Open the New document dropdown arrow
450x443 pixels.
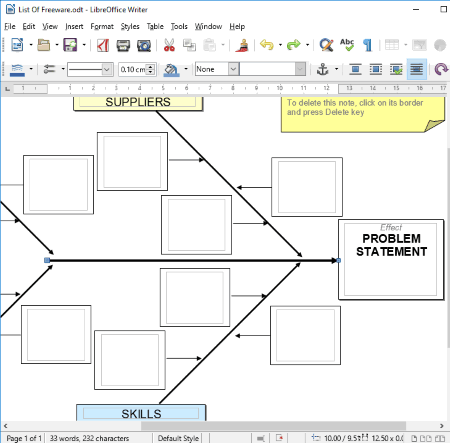click(x=31, y=45)
